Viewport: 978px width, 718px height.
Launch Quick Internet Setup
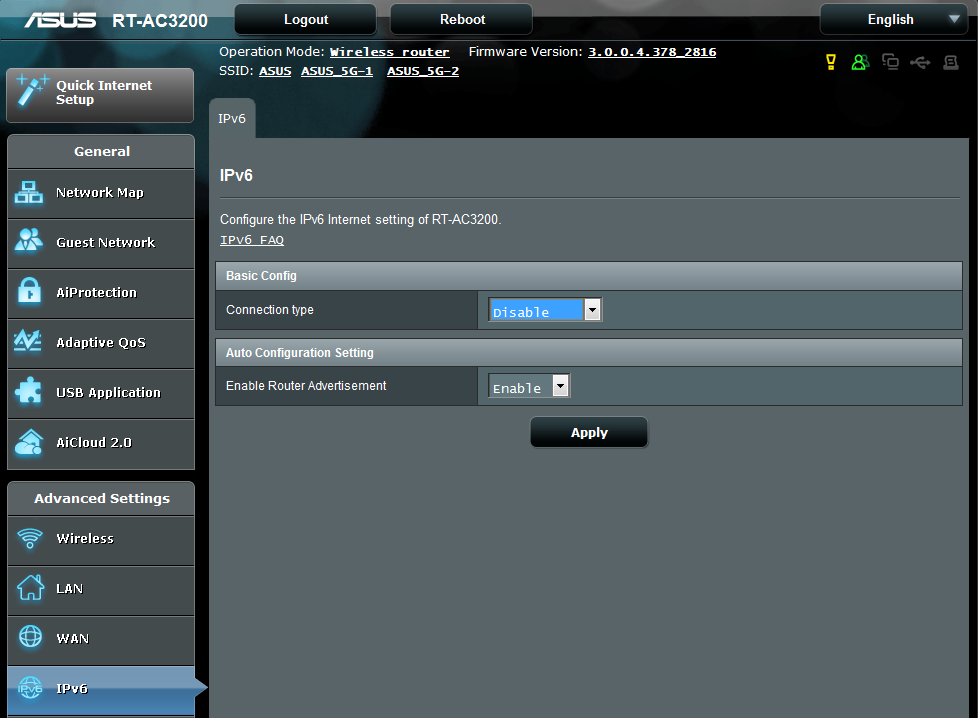[100, 95]
